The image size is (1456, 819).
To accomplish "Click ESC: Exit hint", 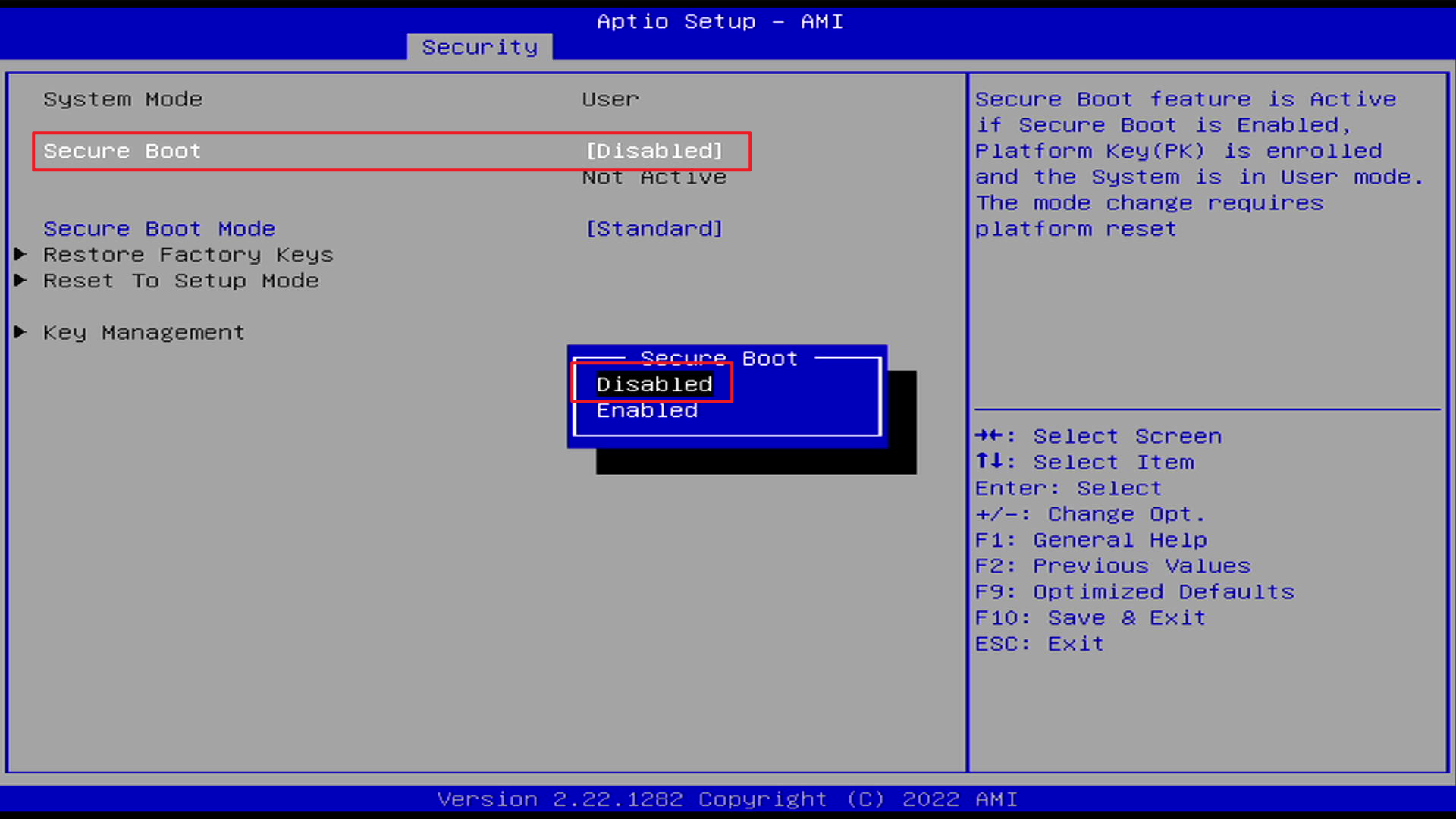I will (x=1039, y=643).
